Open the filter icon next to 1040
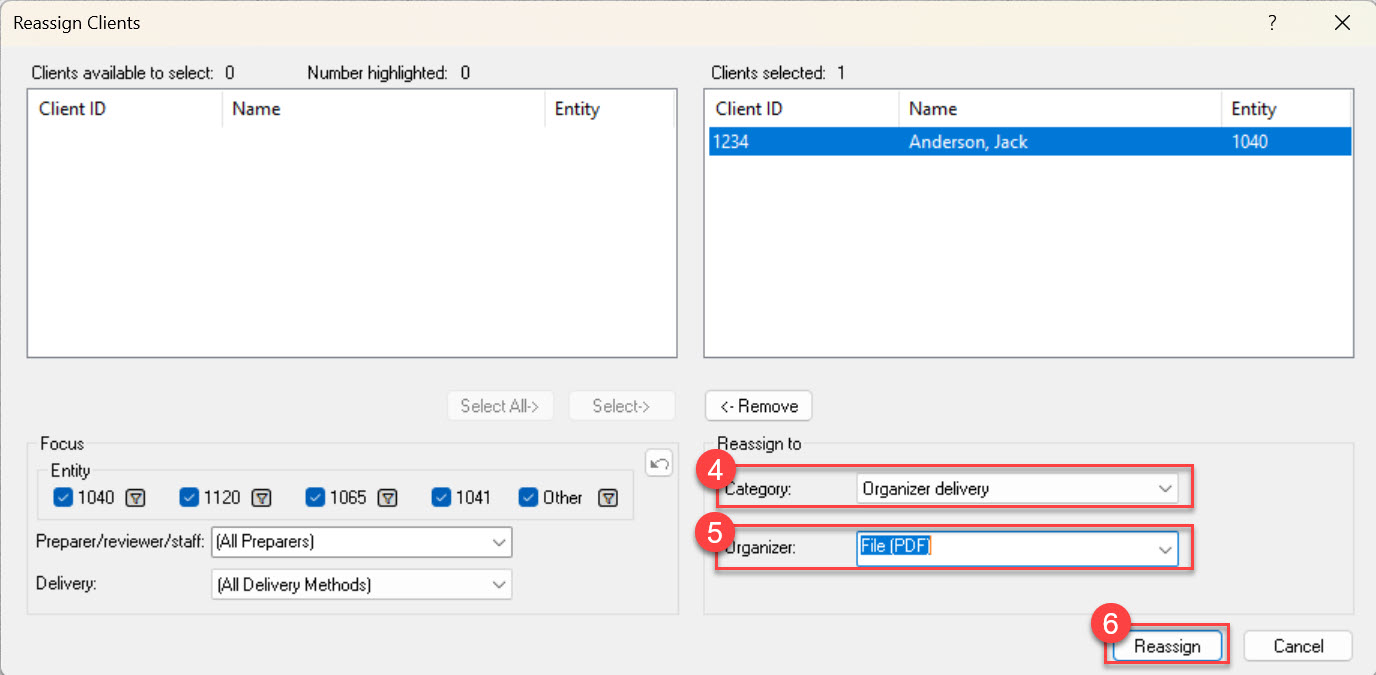Viewport: 1376px width, 675px height. [135, 498]
